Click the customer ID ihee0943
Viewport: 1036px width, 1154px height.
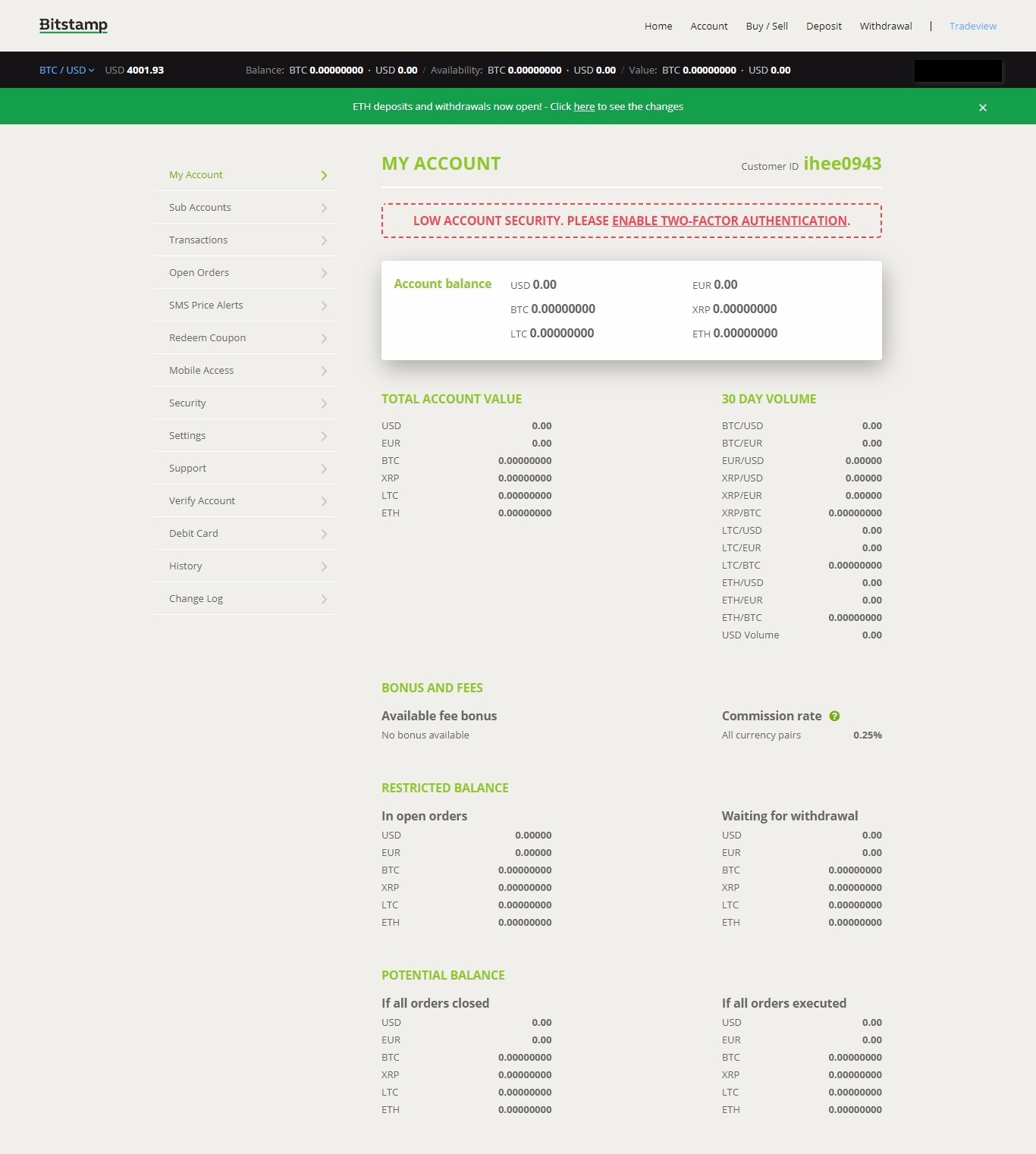843,164
